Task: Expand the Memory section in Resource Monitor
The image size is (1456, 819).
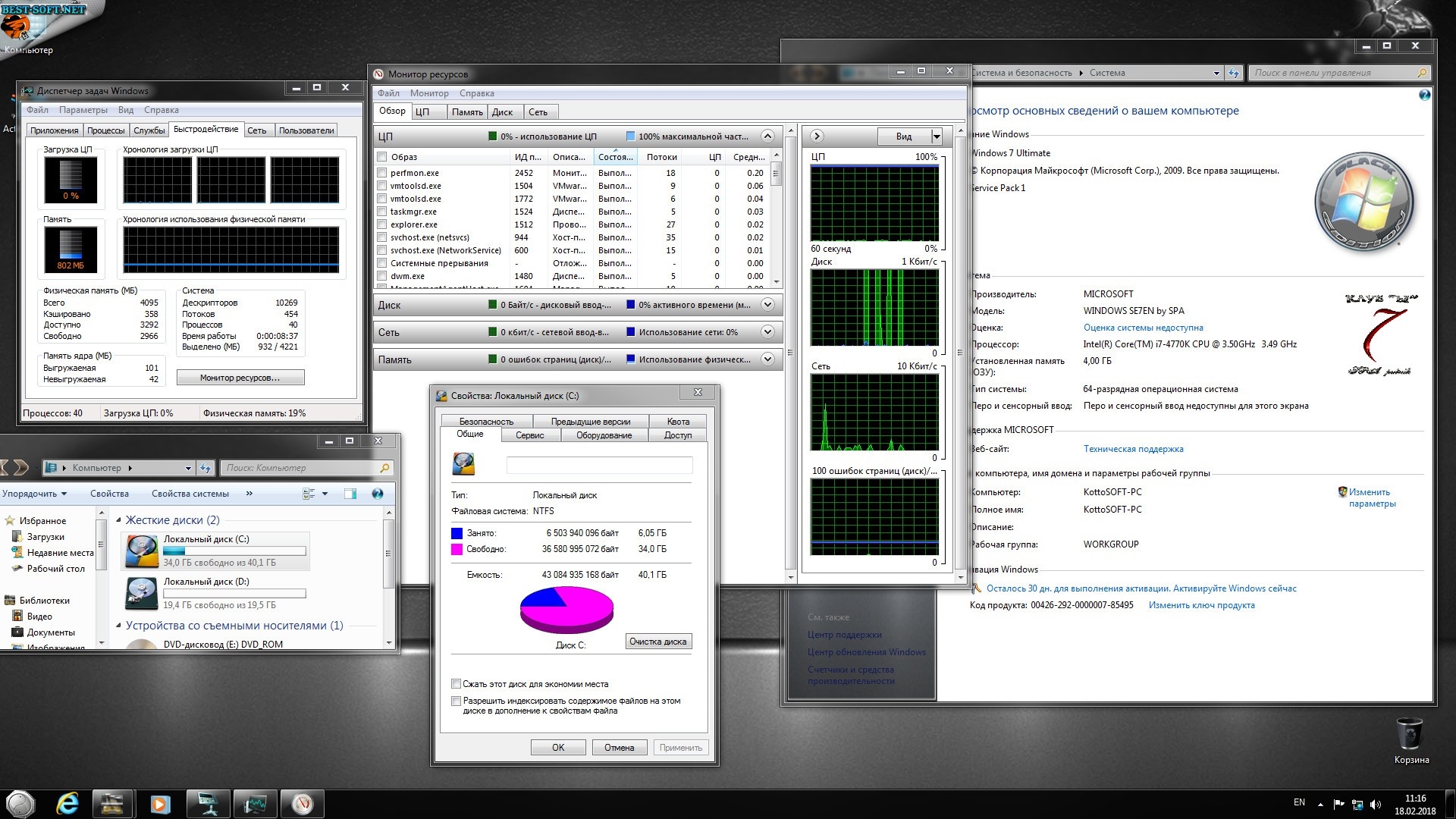Action: pyautogui.click(x=767, y=359)
